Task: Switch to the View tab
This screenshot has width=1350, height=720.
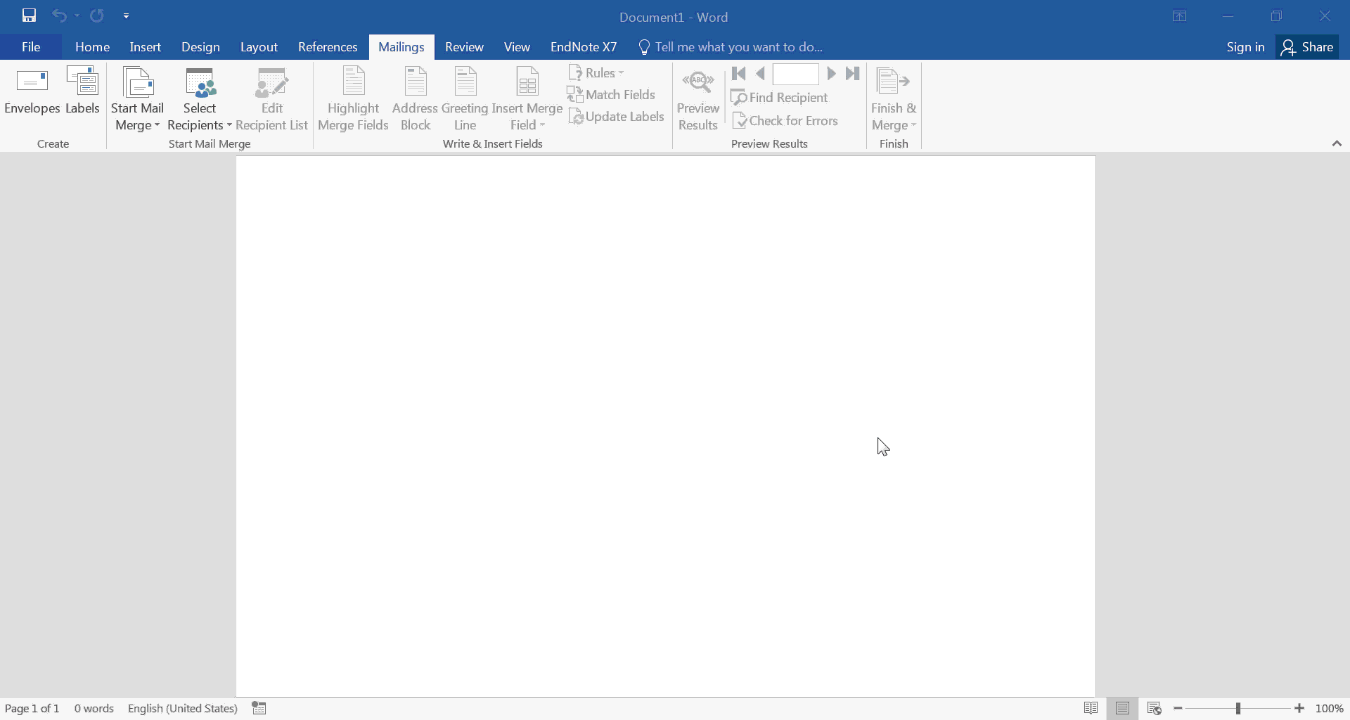Action: tap(517, 47)
